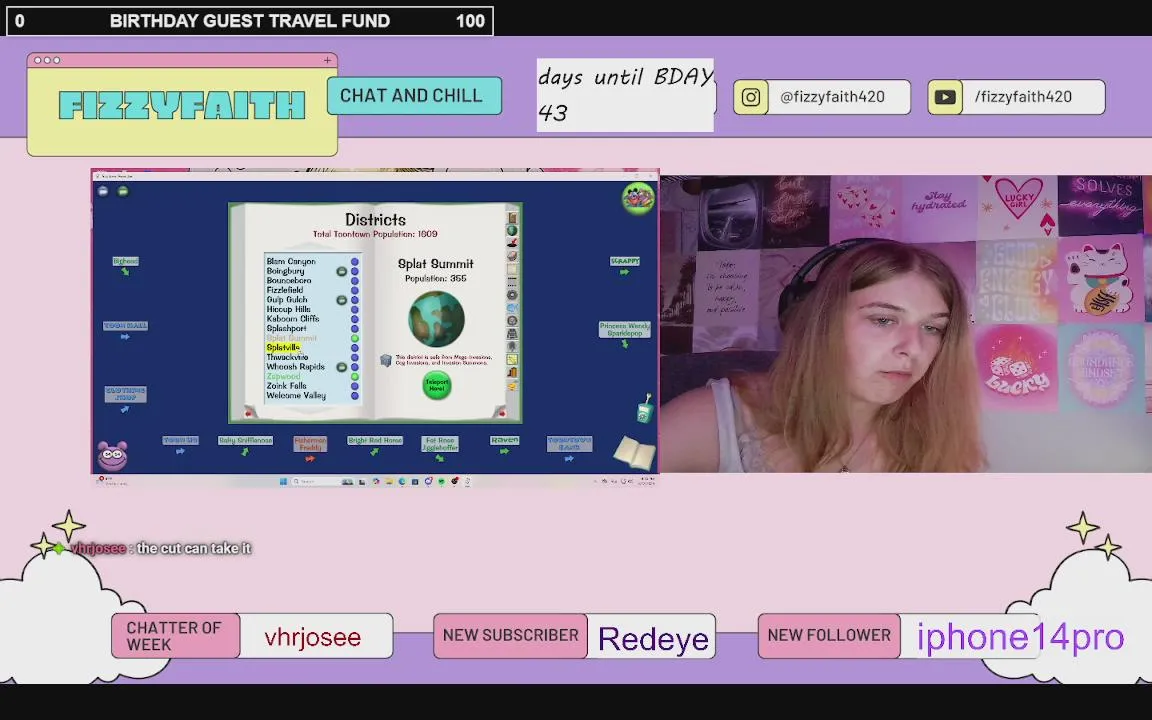Click the @fizzyfaith420 Instagram handle

coord(832,97)
